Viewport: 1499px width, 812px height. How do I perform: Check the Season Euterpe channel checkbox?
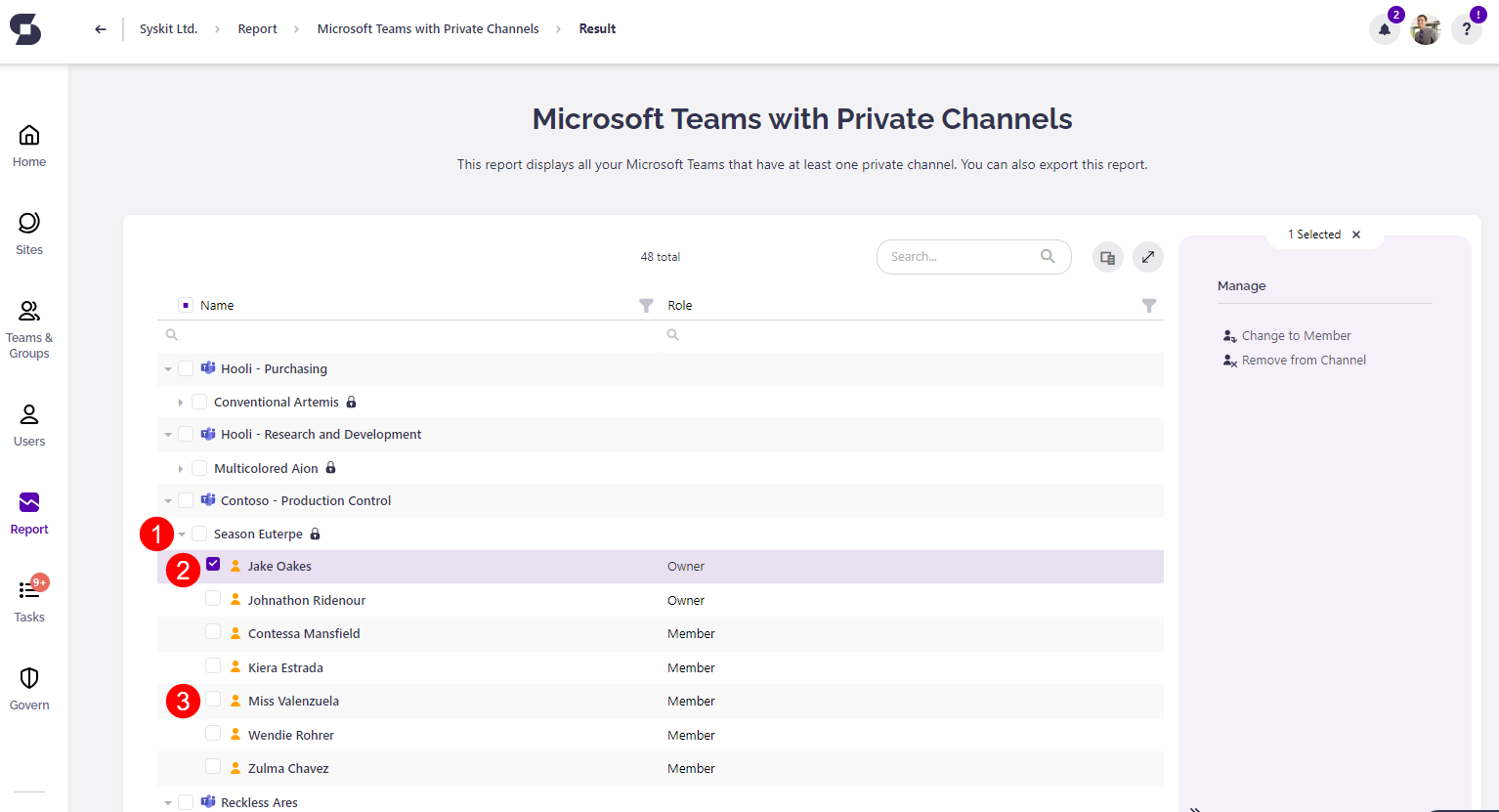click(x=198, y=533)
